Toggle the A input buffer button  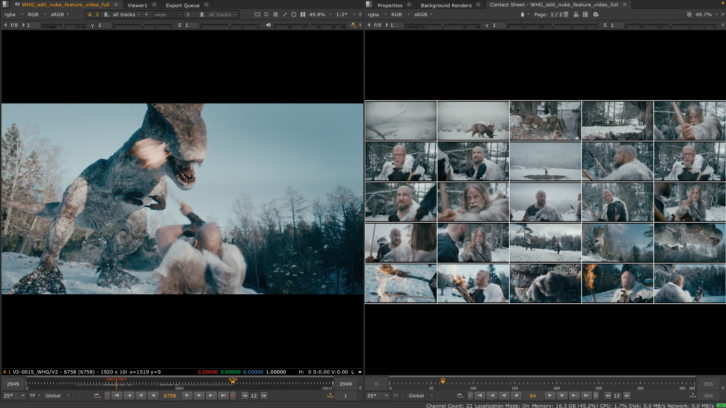[90, 14]
